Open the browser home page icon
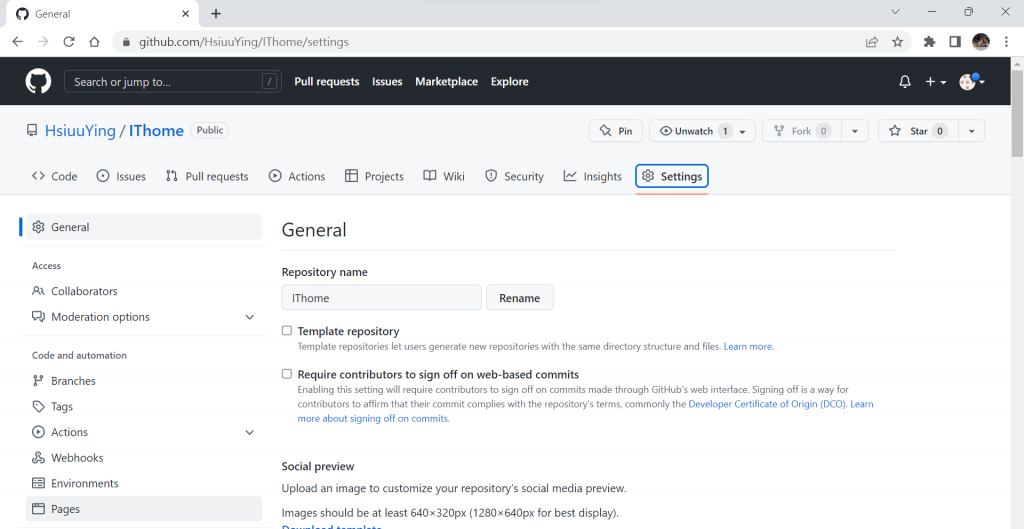Viewport: 1024px width, 529px height. 94,42
